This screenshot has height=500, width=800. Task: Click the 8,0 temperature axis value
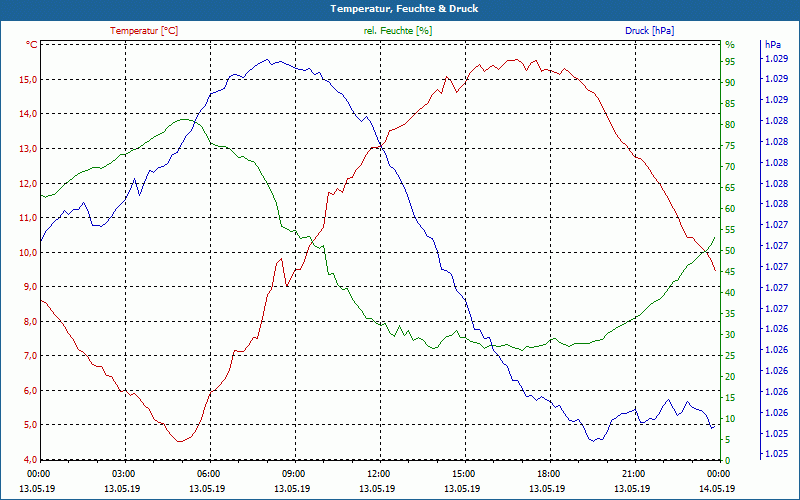click(x=31, y=321)
